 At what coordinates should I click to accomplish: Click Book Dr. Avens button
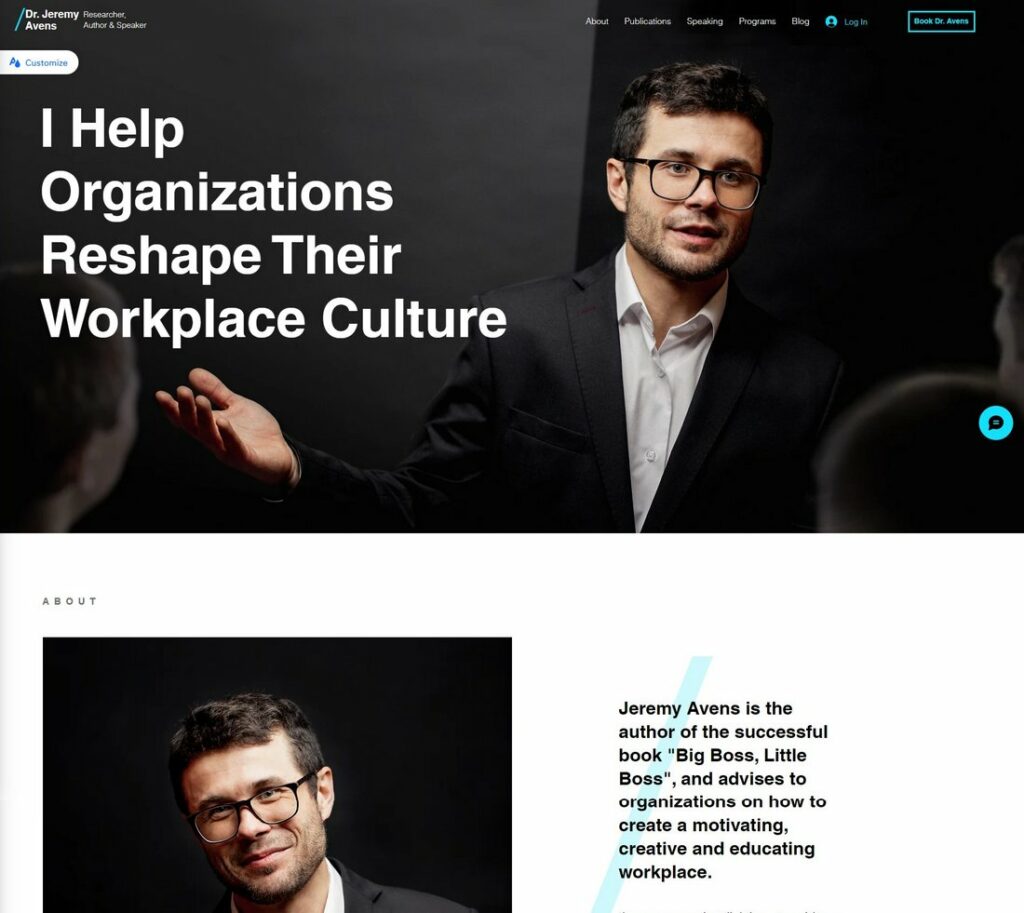[941, 21]
